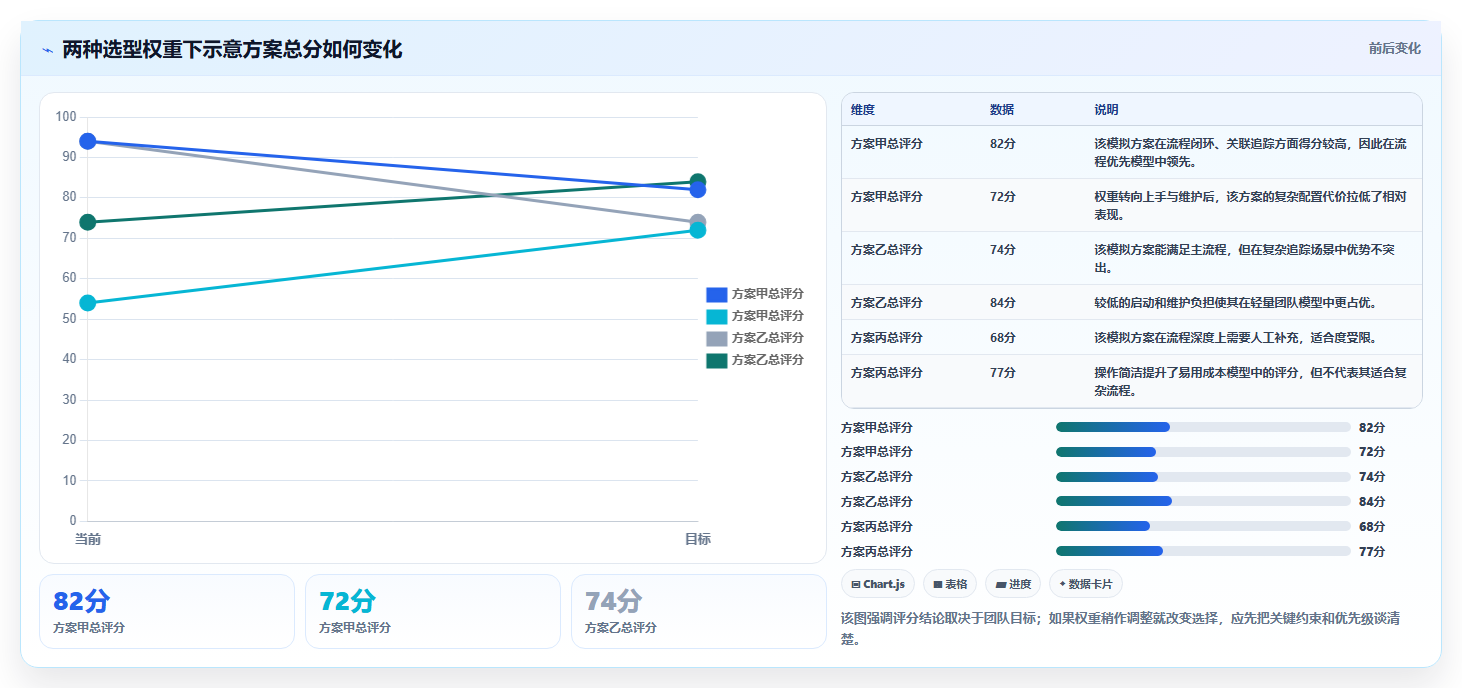The width and height of the screenshot is (1462, 688).
Task: Click the 77分 cell in the table
Action: coord(1003,372)
